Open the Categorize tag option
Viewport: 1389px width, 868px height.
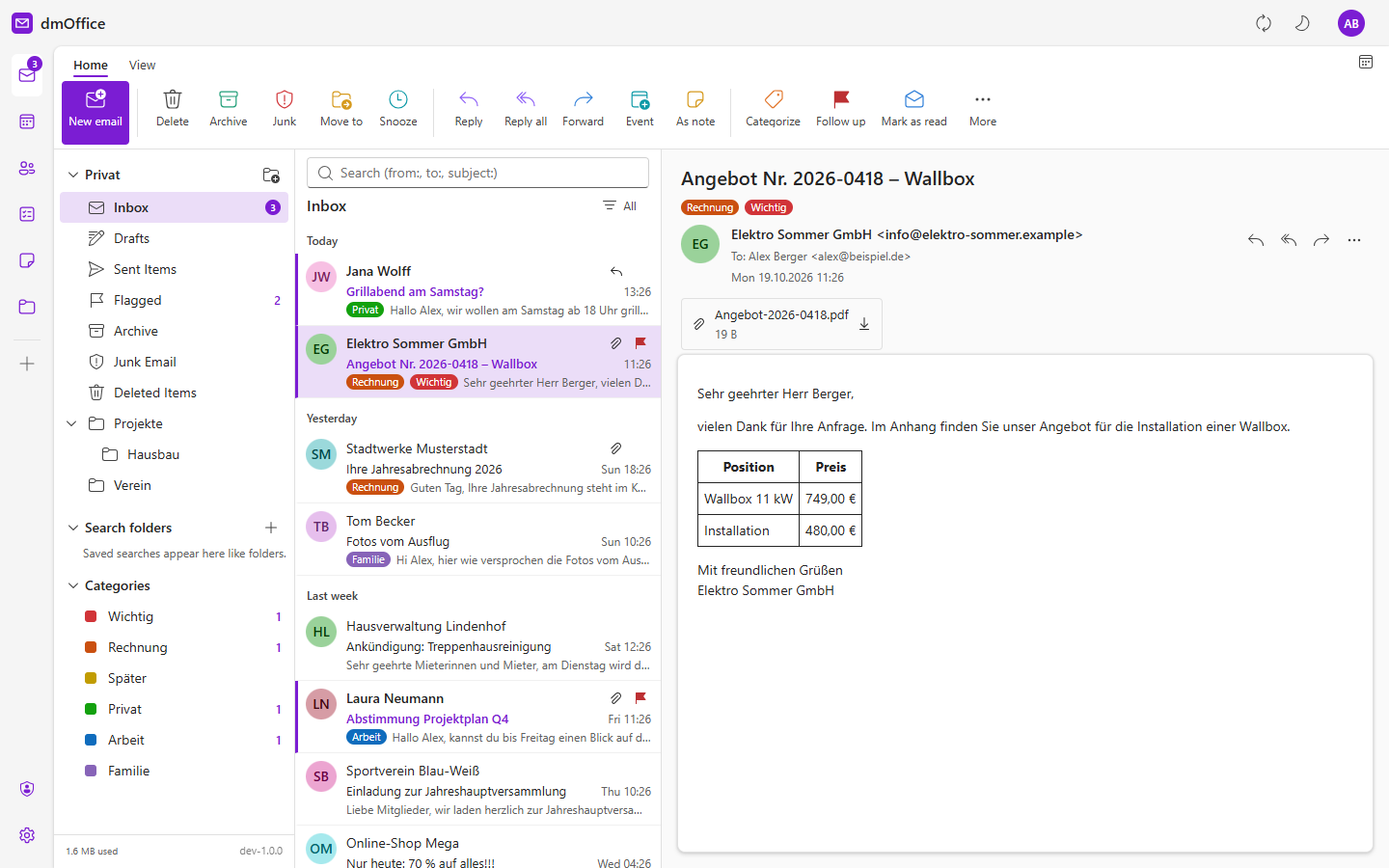[x=773, y=109]
